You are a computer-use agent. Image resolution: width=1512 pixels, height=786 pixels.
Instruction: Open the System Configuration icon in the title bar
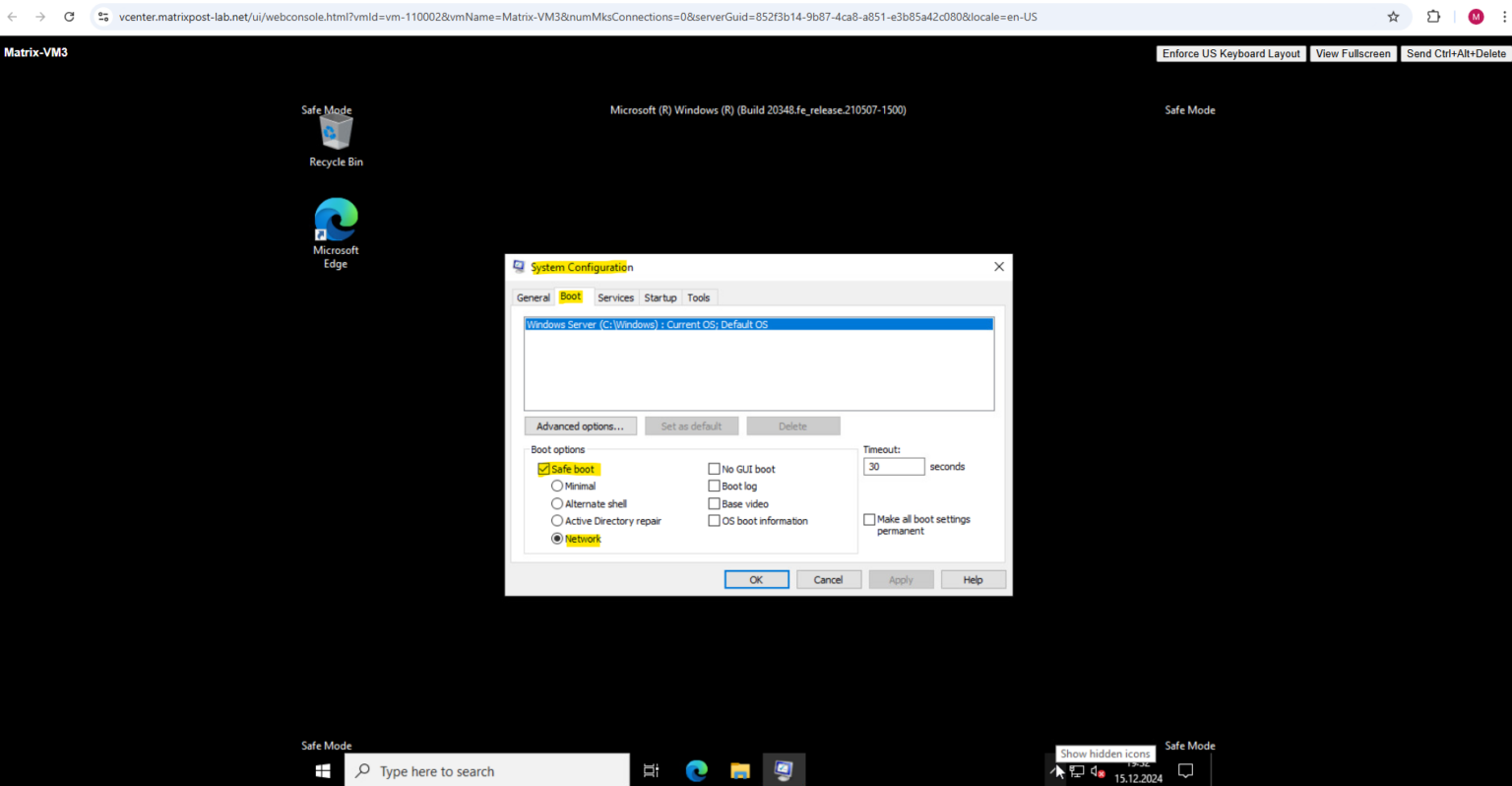(518, 267)
